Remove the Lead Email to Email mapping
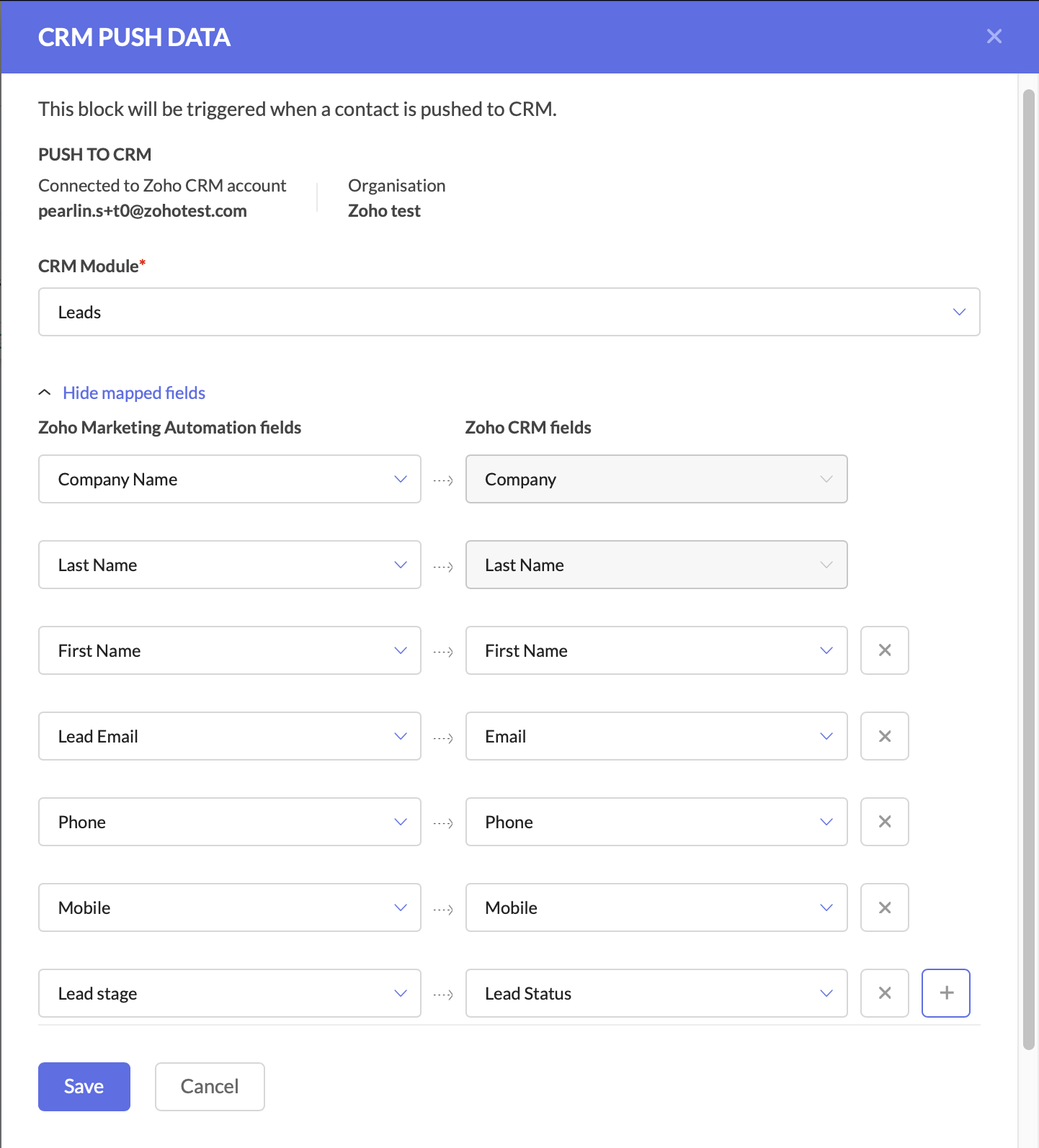The image size is (1039, 1148). 885,736
